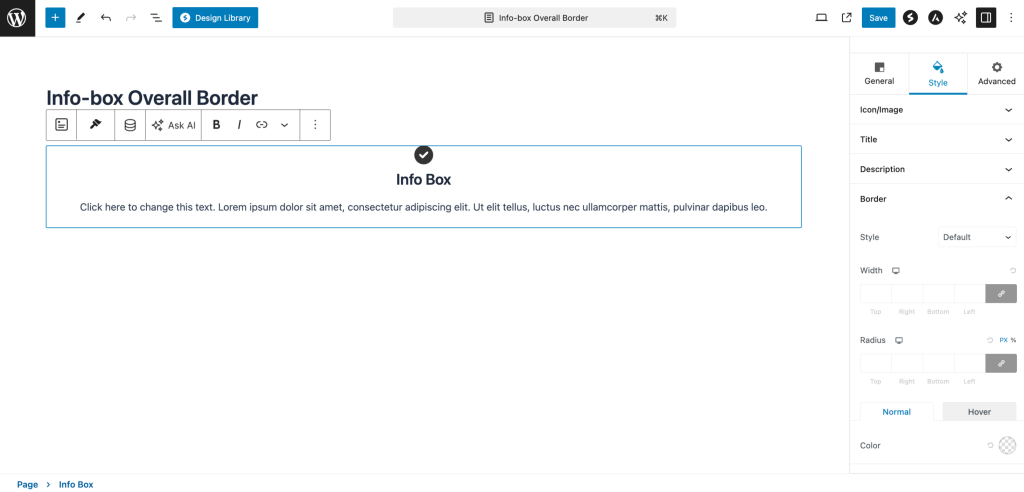
Task: Switch to the General tab
Action: [879, 73]
